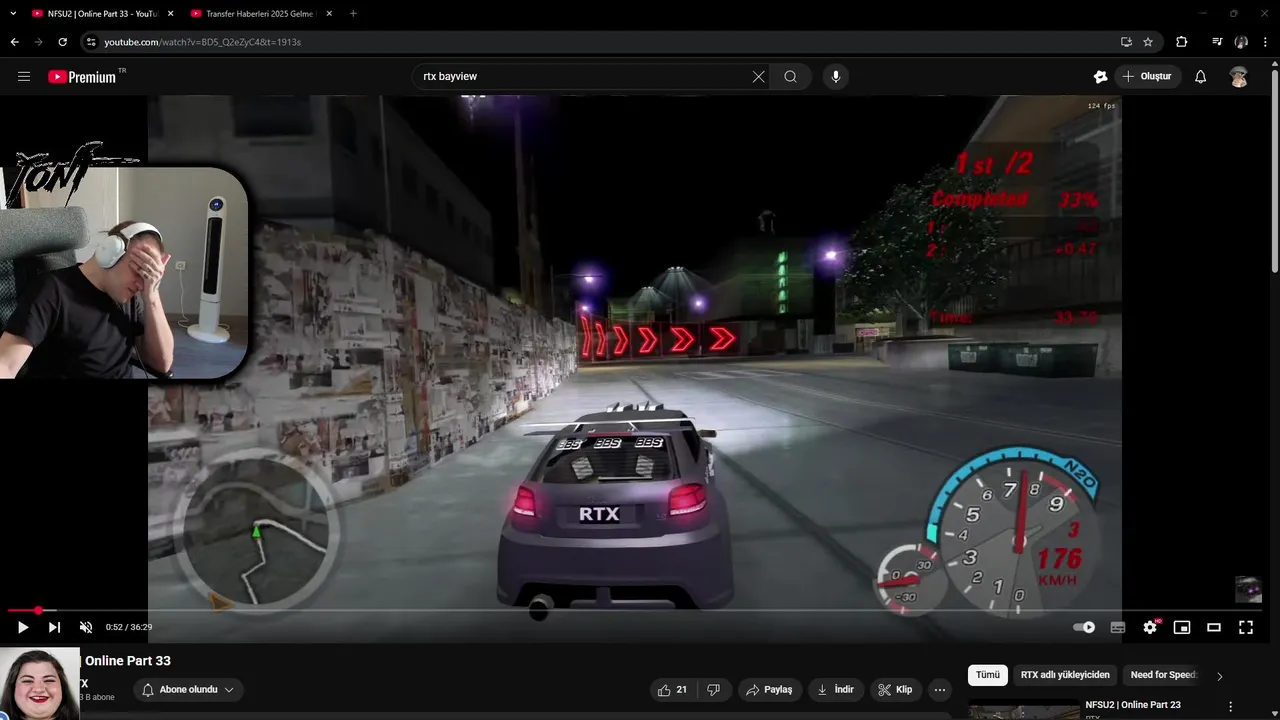Like the video with 21 likes
The image size is (1280, 720).
point(673,690)
